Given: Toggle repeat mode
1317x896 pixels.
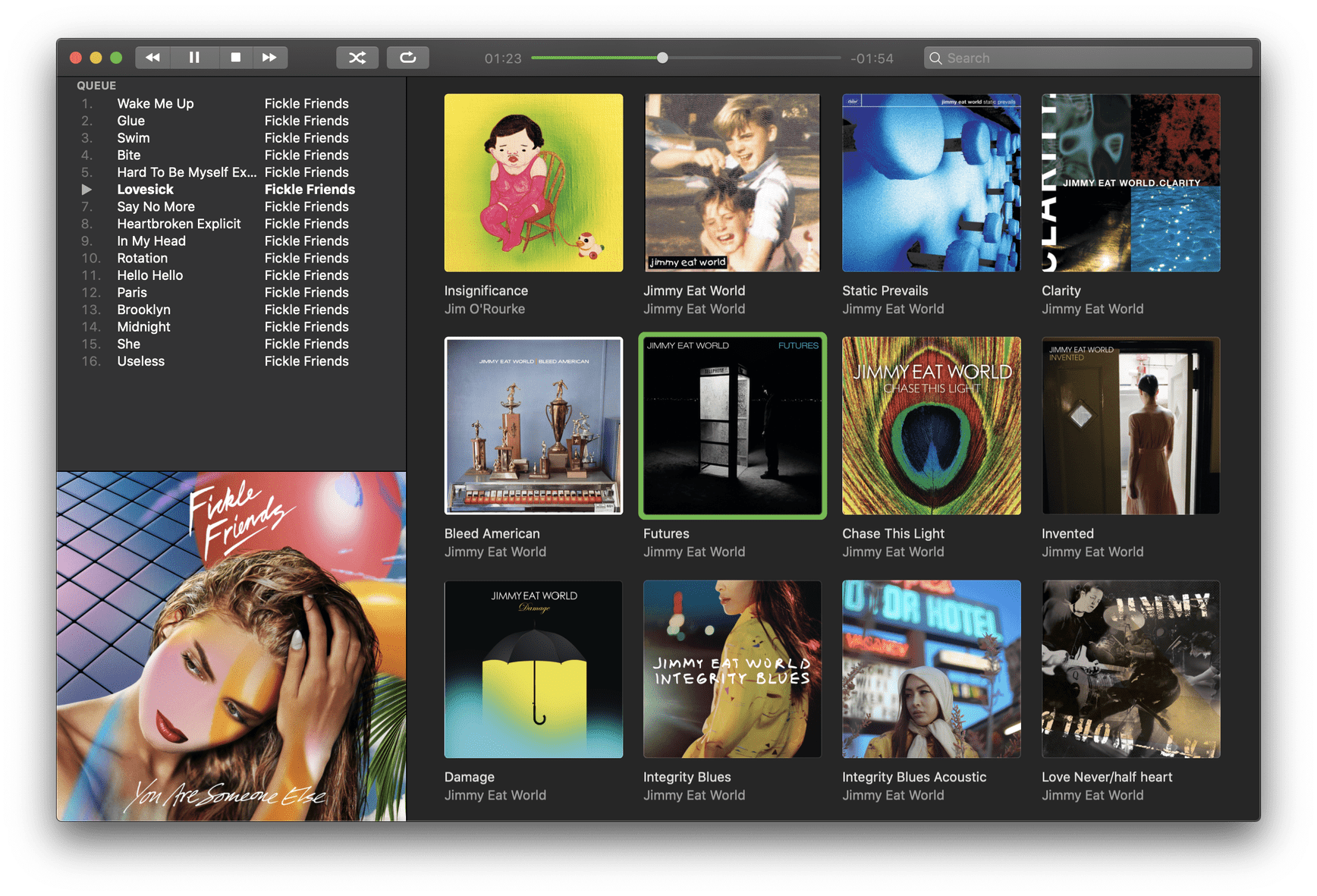Looking at the screenshot, I should (407, 58).
